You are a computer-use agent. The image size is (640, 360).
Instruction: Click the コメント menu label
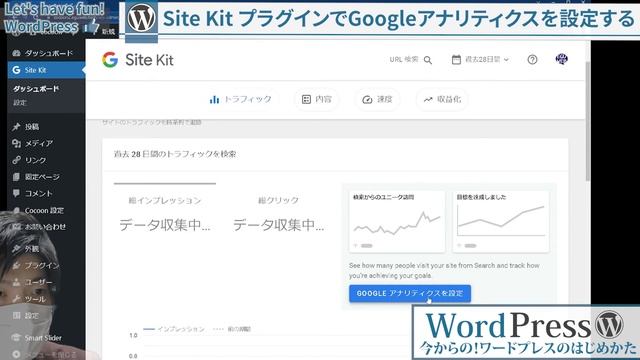point(39,193)
